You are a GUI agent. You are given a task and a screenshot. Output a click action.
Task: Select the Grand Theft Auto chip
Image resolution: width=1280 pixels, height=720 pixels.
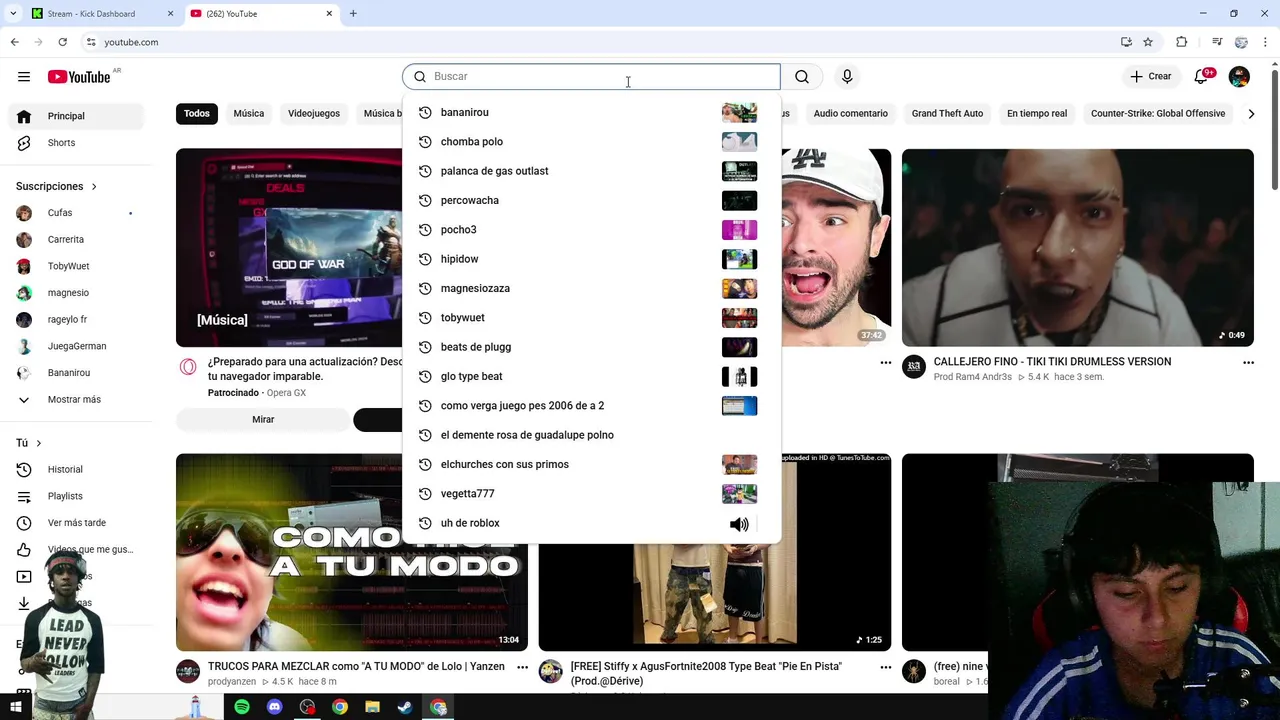[x=947, y=113]
